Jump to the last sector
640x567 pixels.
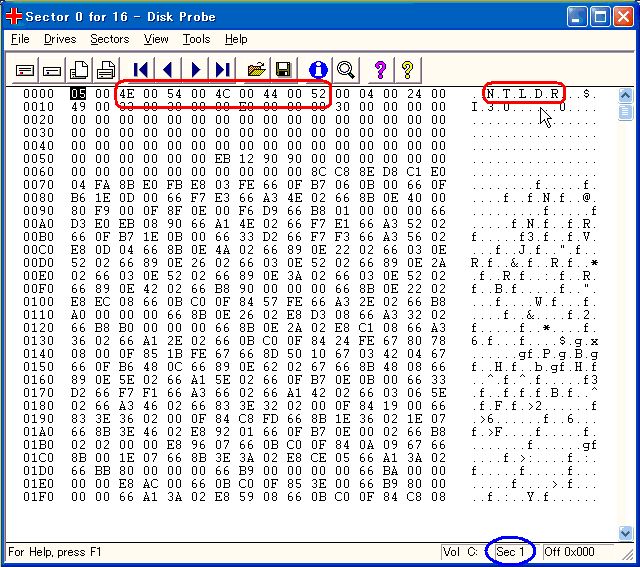point(222,69)
